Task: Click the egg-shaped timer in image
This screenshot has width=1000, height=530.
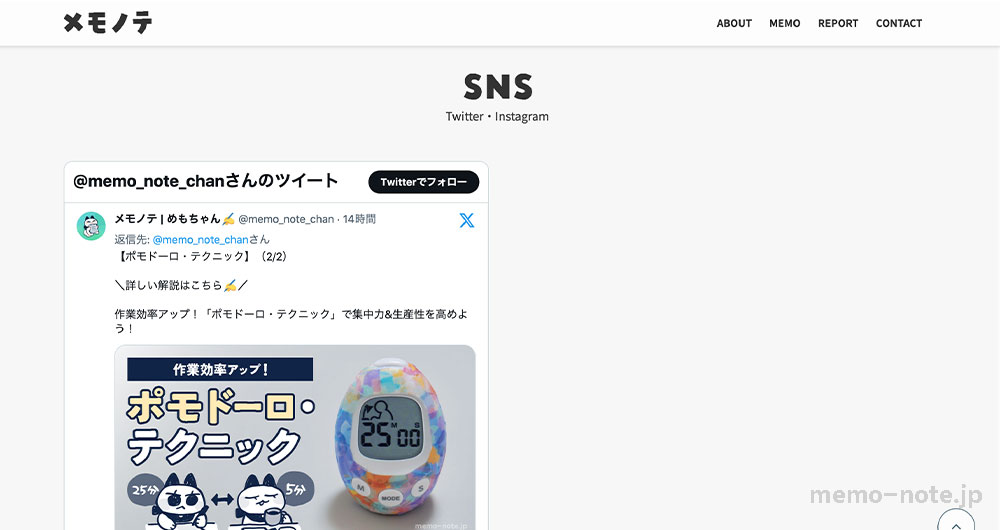Action: pos(392,437)
